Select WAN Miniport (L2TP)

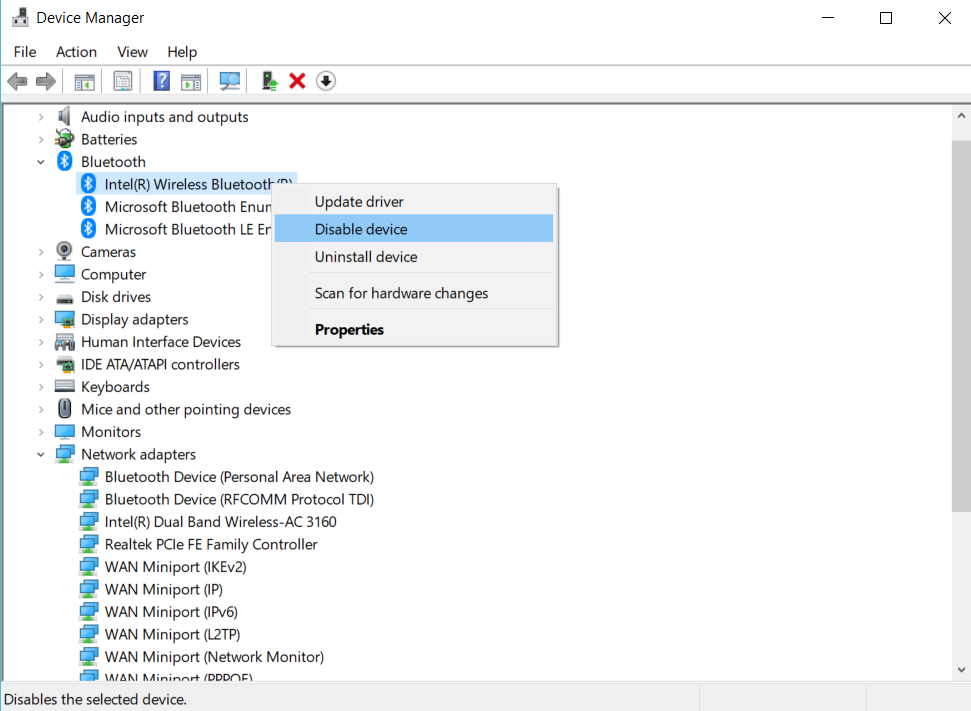173,634
